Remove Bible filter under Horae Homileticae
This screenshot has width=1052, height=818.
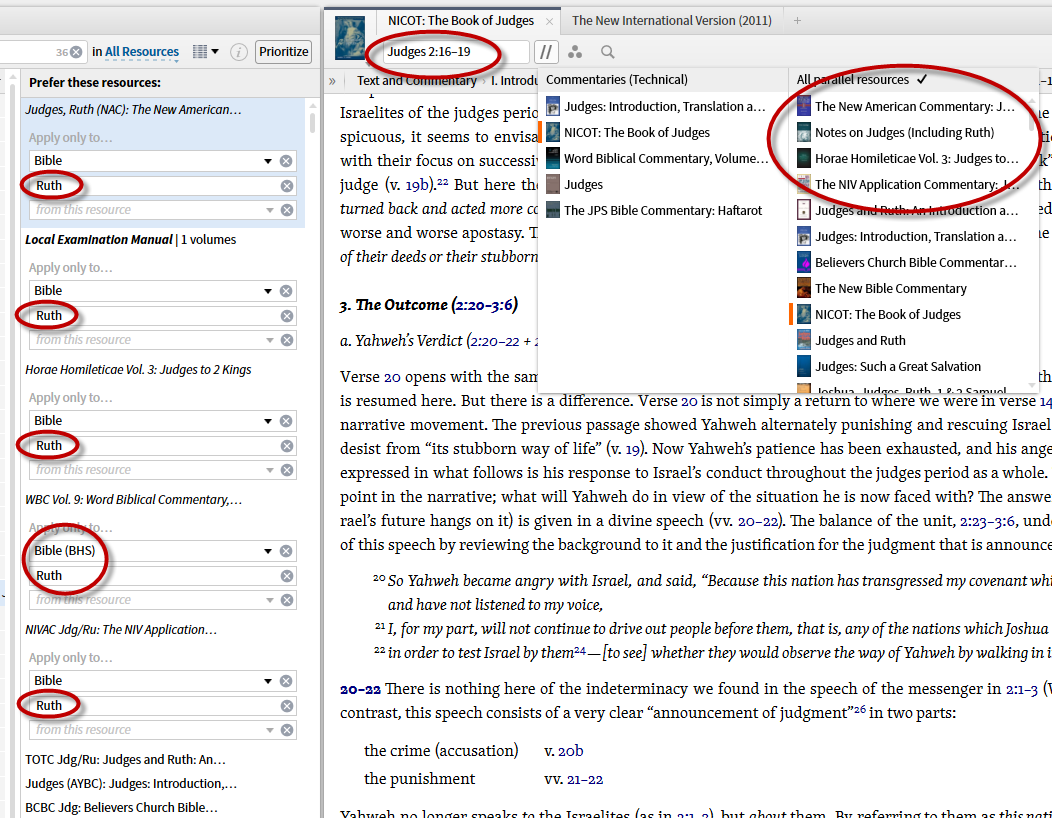286,421
